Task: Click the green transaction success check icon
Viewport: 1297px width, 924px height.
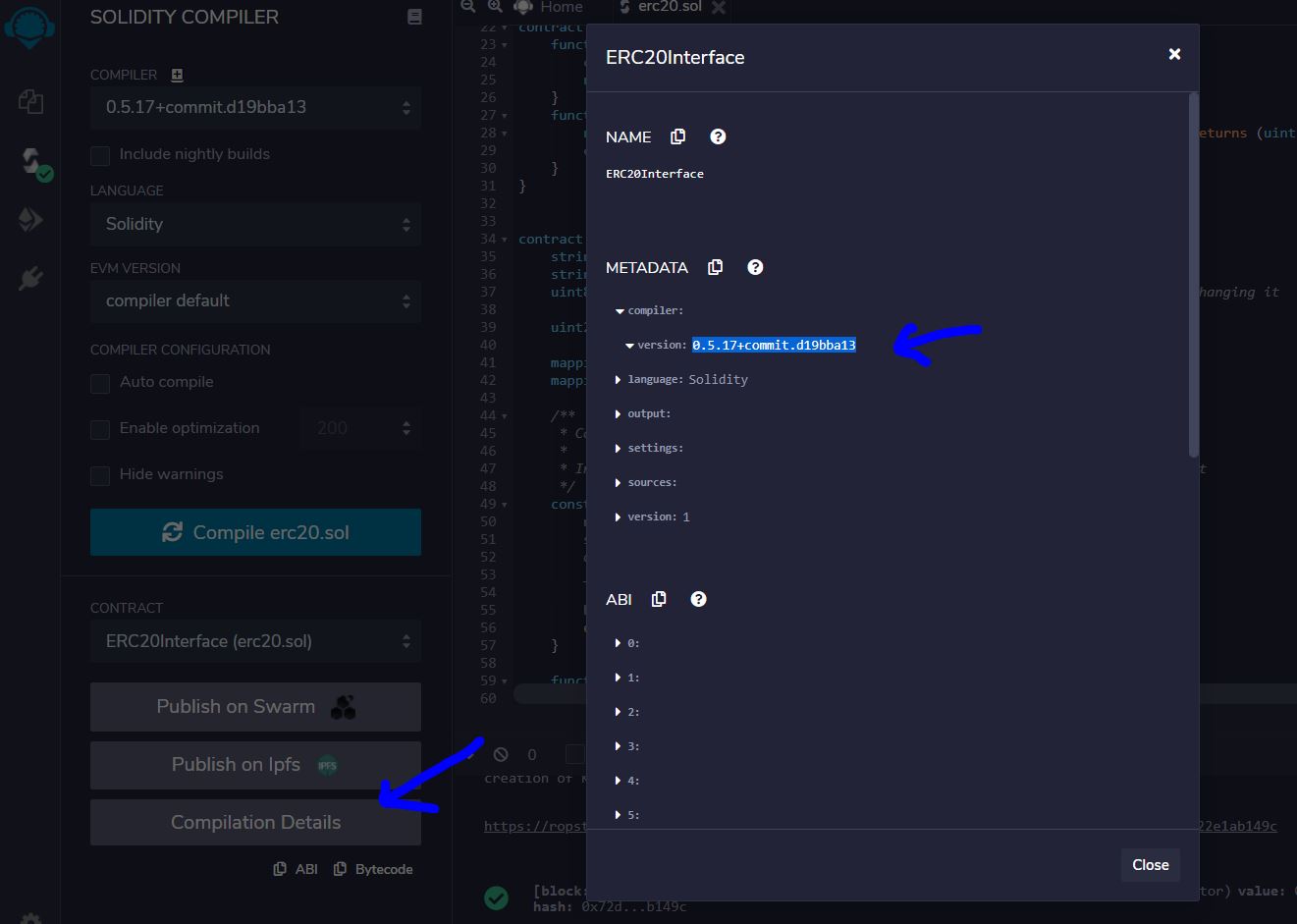Action: (497, 897)
